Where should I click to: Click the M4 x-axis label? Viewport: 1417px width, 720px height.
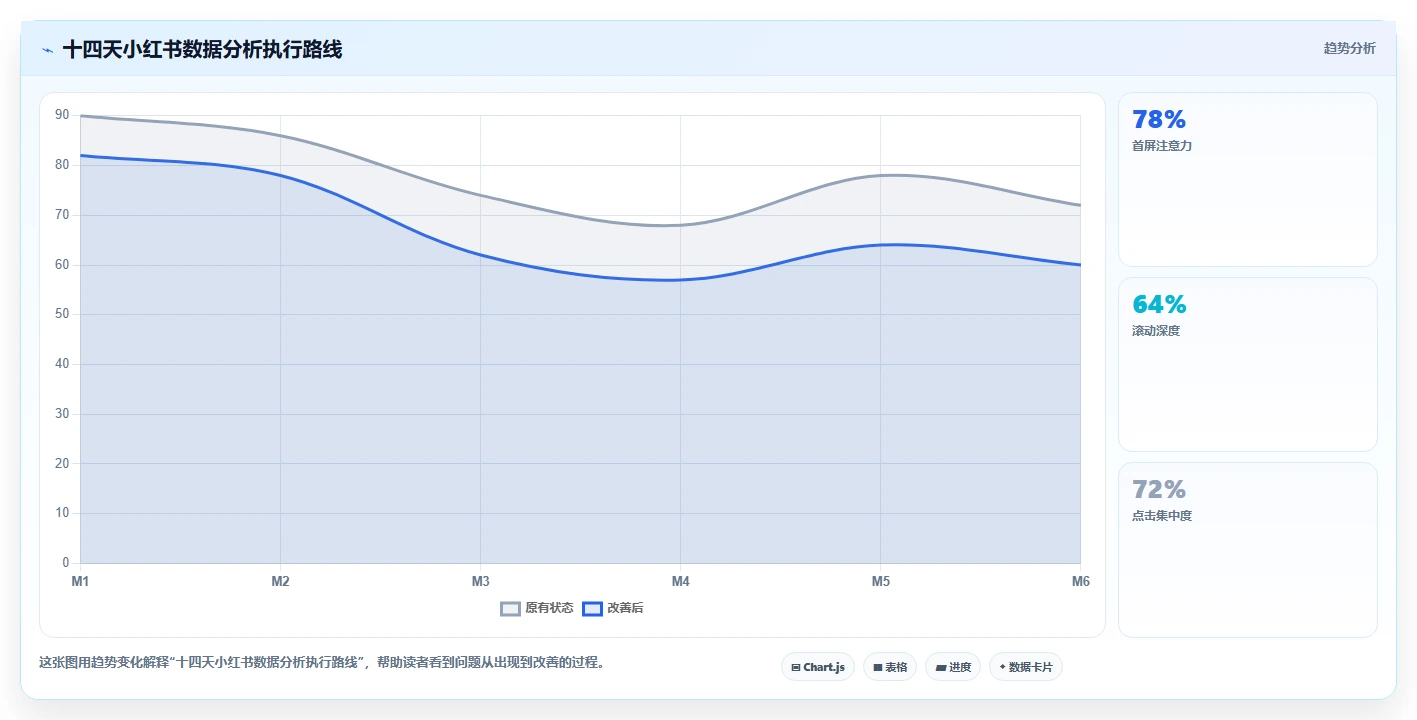(x=680, y=581)
